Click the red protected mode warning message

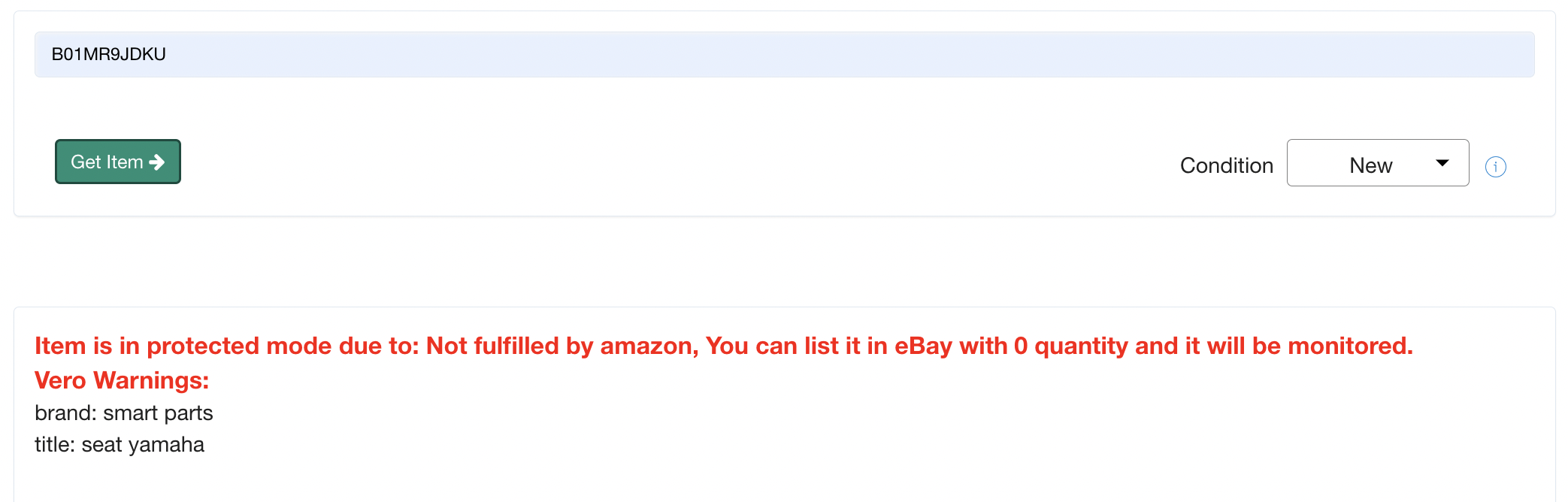723,346
